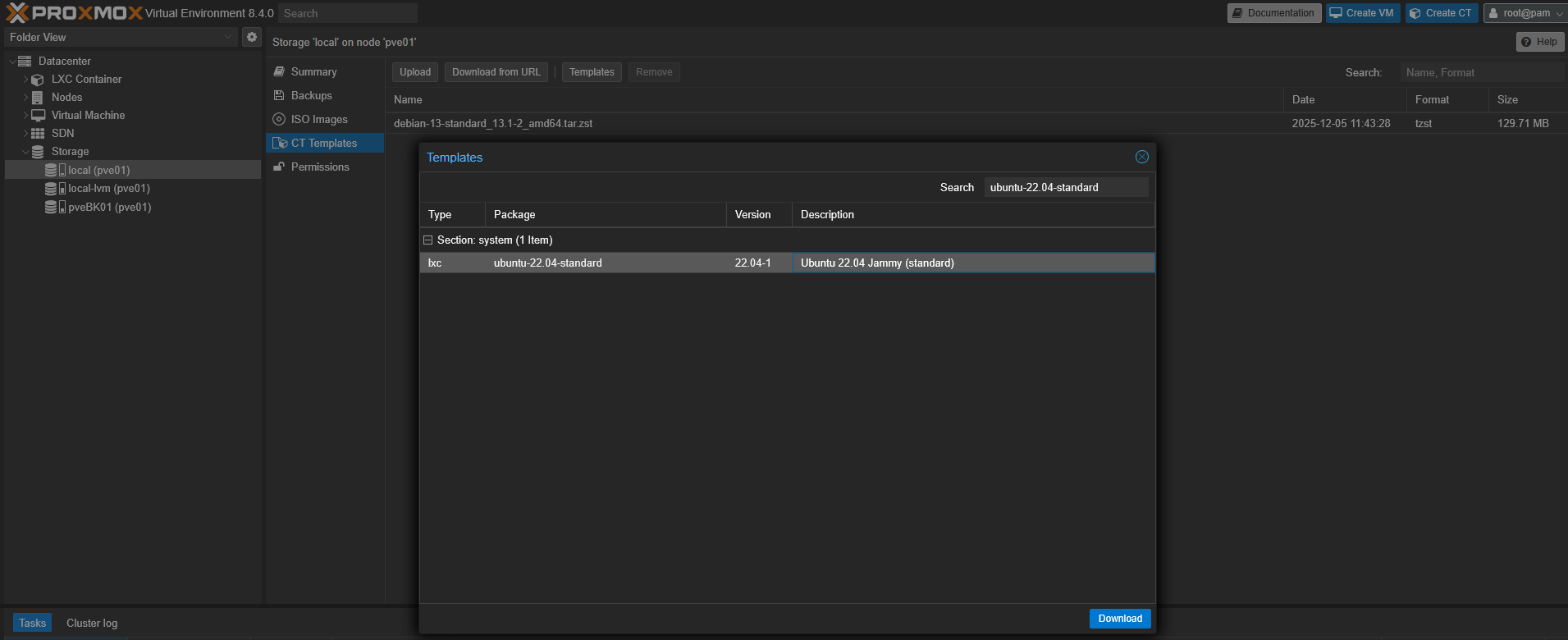1568x640 pixels.
Task: Click the Create CT button
Action: (1441, 13)
